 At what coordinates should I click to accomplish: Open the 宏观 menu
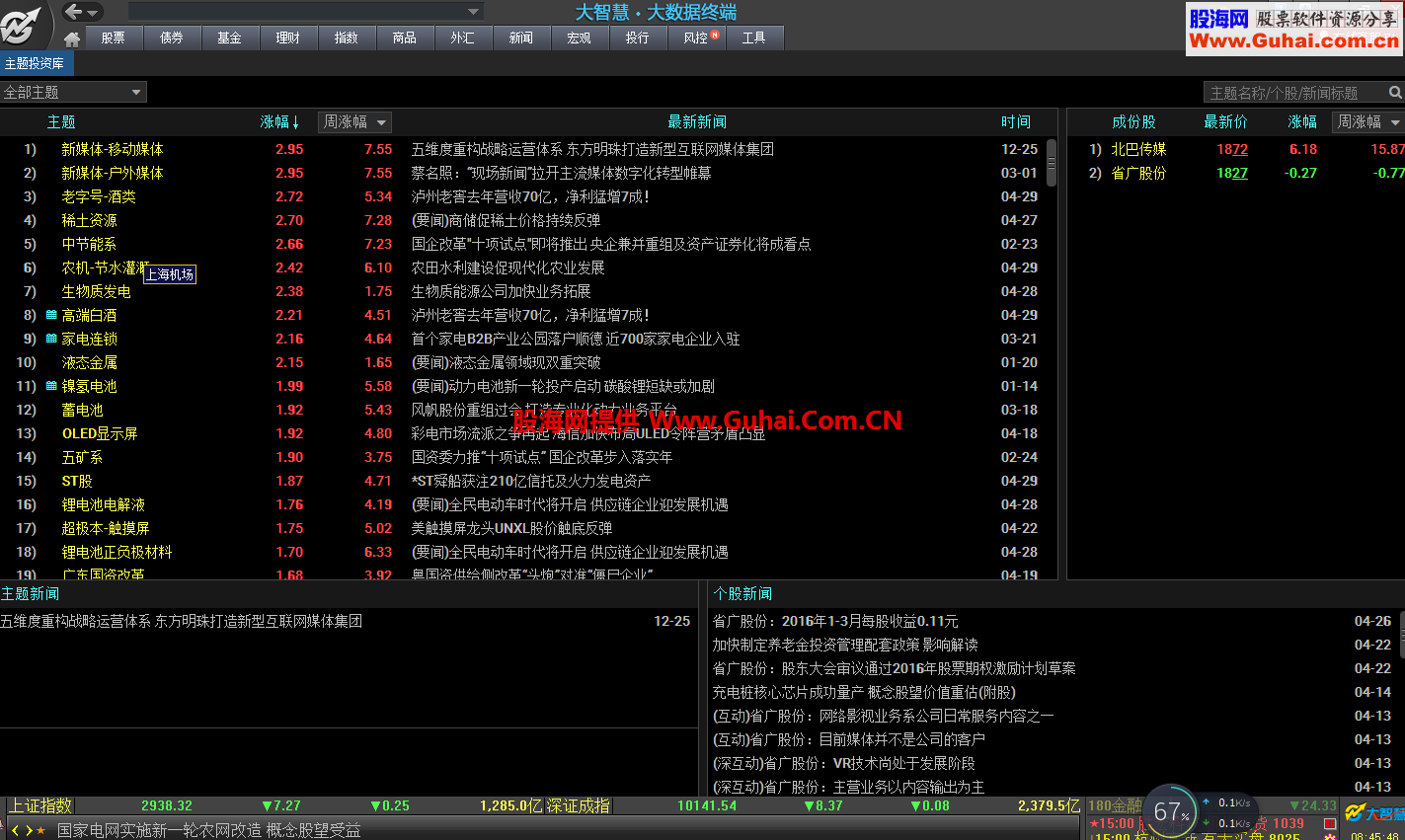coord(579,38)
